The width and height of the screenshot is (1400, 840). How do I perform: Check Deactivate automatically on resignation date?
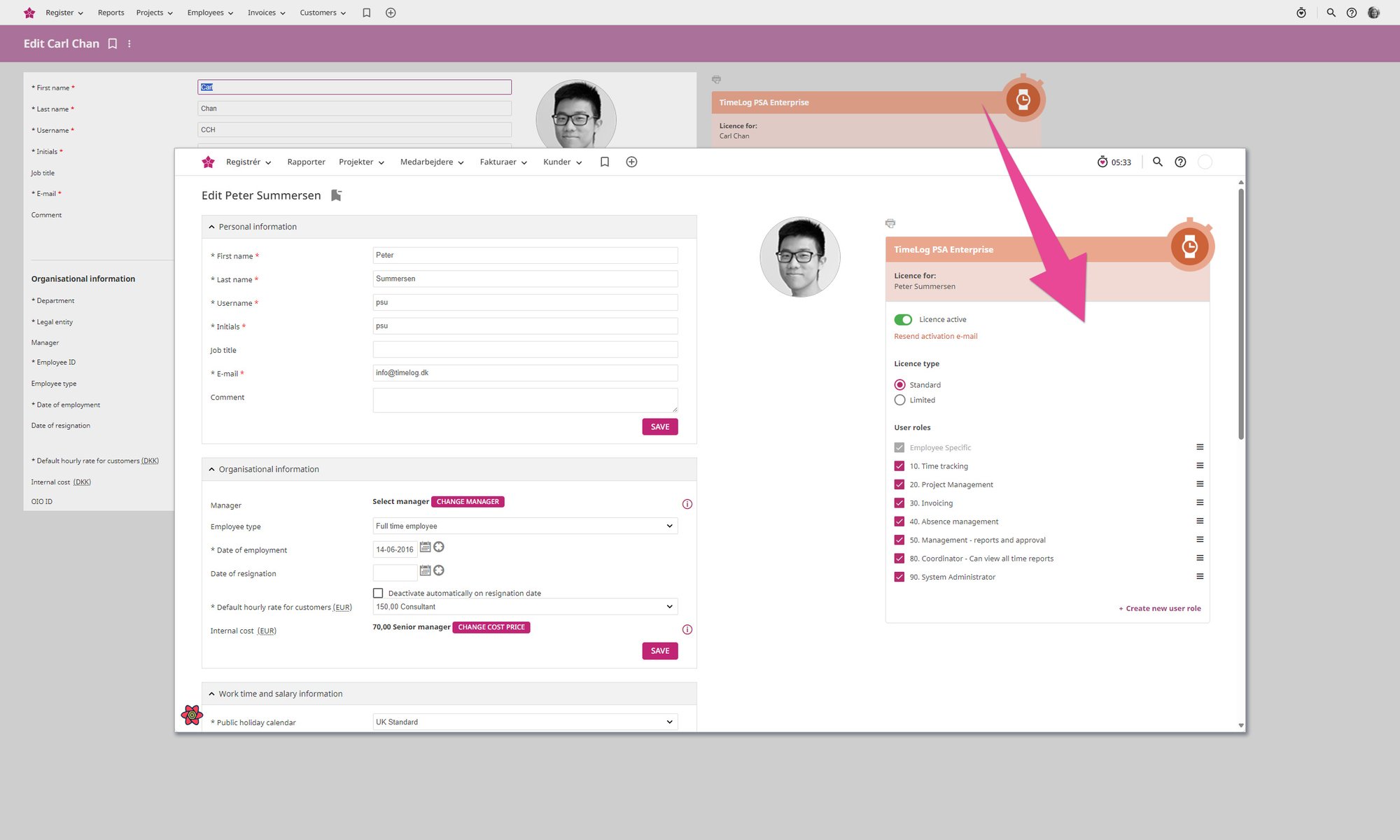pyautogui.click(x=378, y=593)
